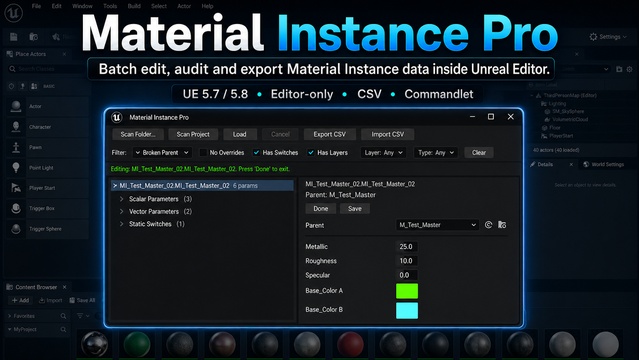639x360 pixels.
Task: Expand Favorites in the Content Browser
Action: 9,316
